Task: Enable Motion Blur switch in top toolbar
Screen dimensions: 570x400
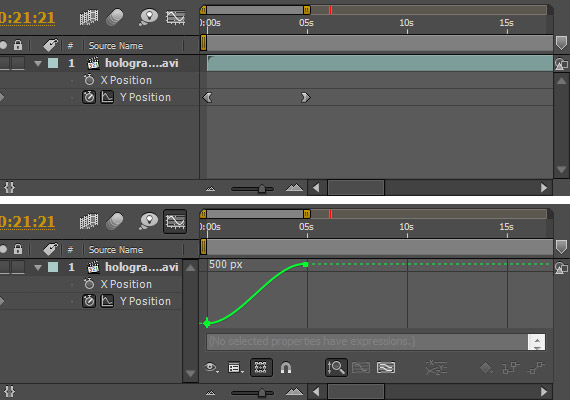Action: pos(115,17)
